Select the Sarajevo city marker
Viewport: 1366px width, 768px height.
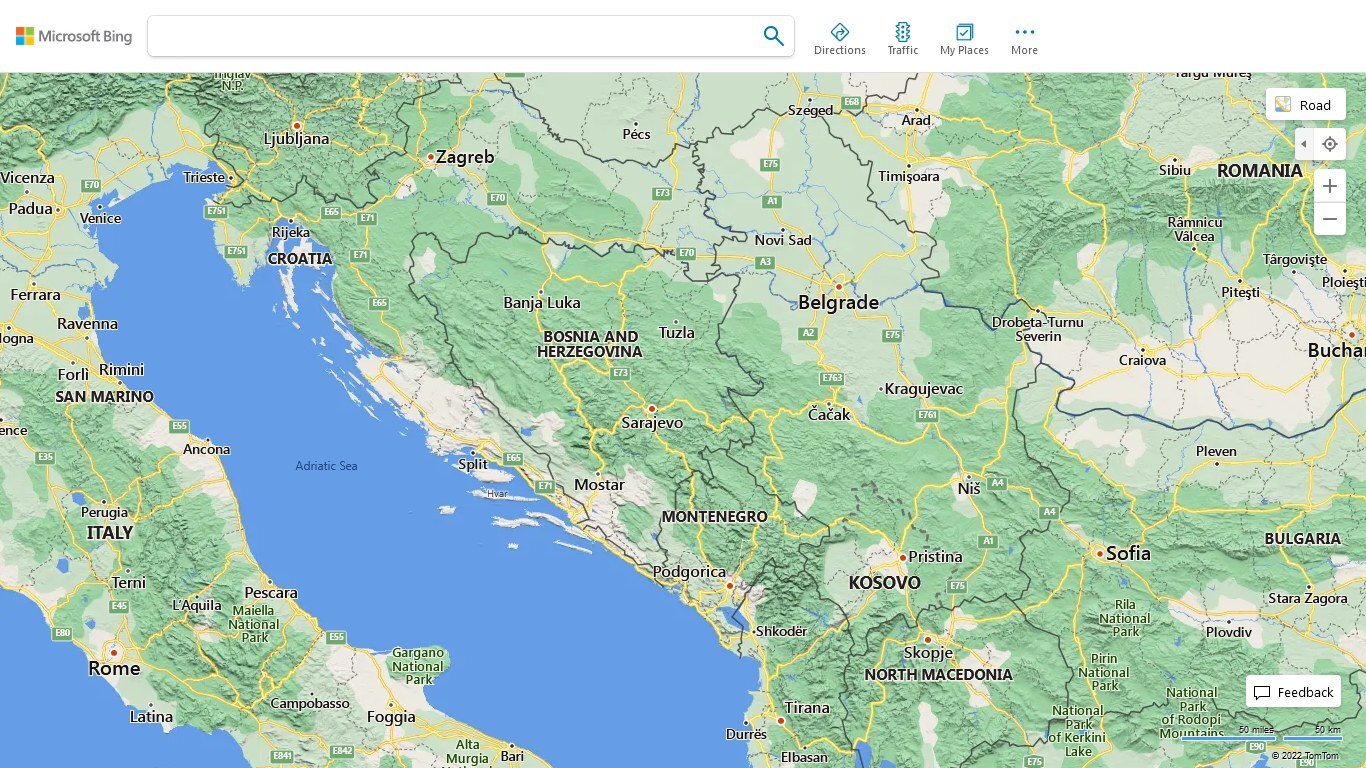651,408
